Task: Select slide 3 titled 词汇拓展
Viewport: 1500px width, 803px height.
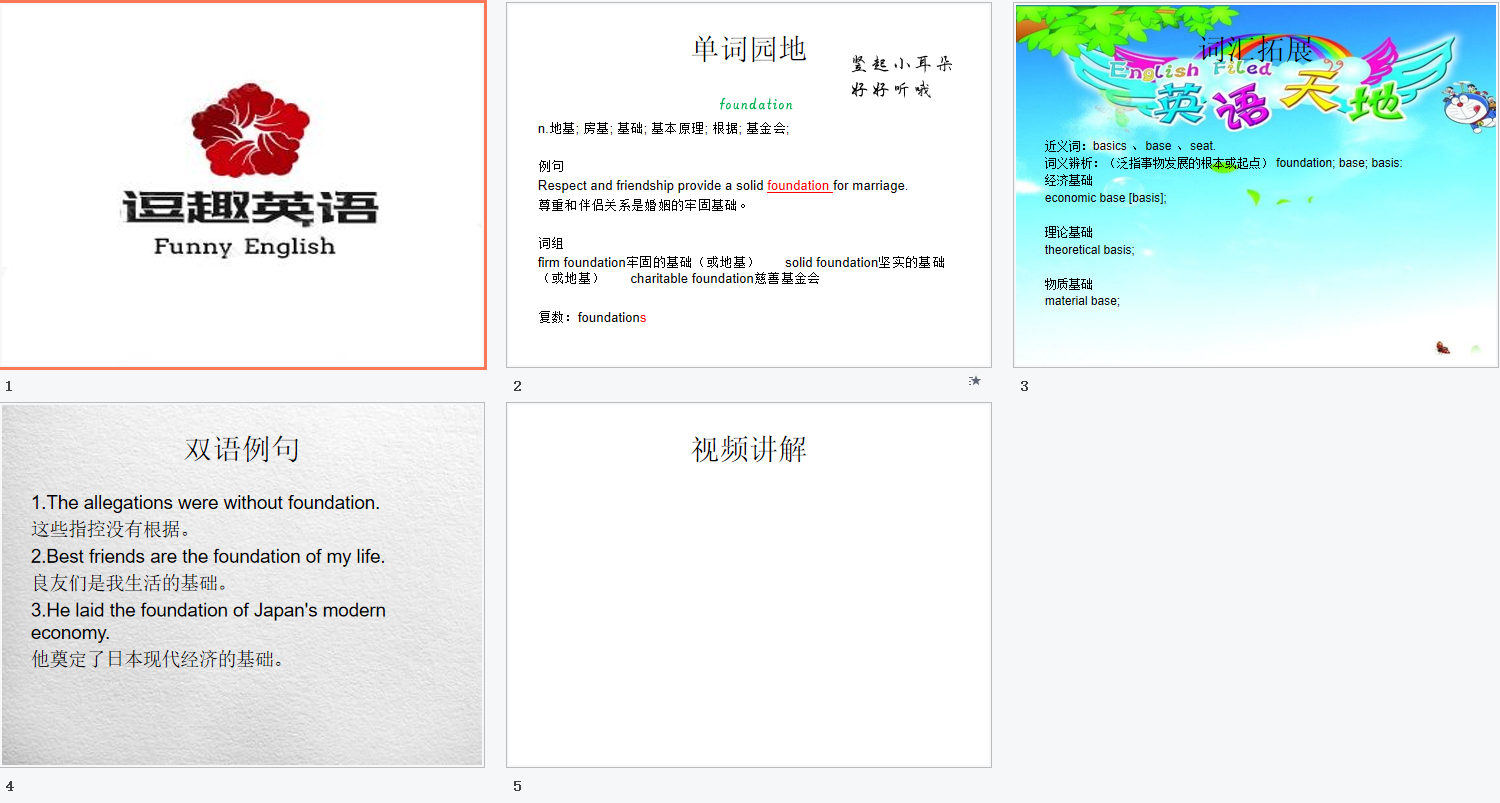Action: coord(1256,185)
